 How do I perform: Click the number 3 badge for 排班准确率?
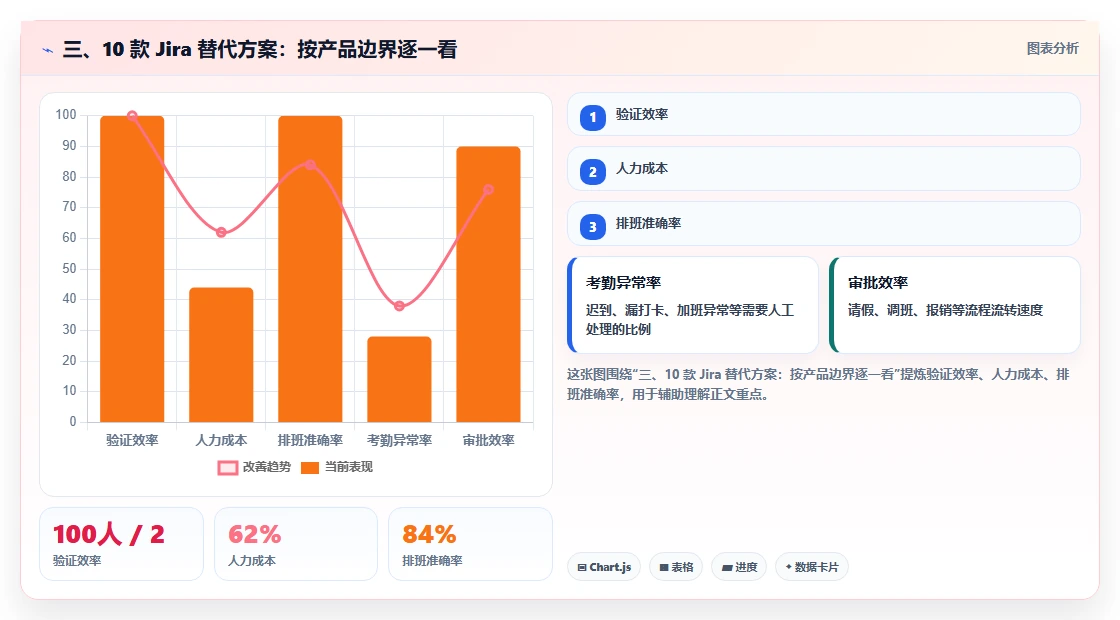click(592, 227)
